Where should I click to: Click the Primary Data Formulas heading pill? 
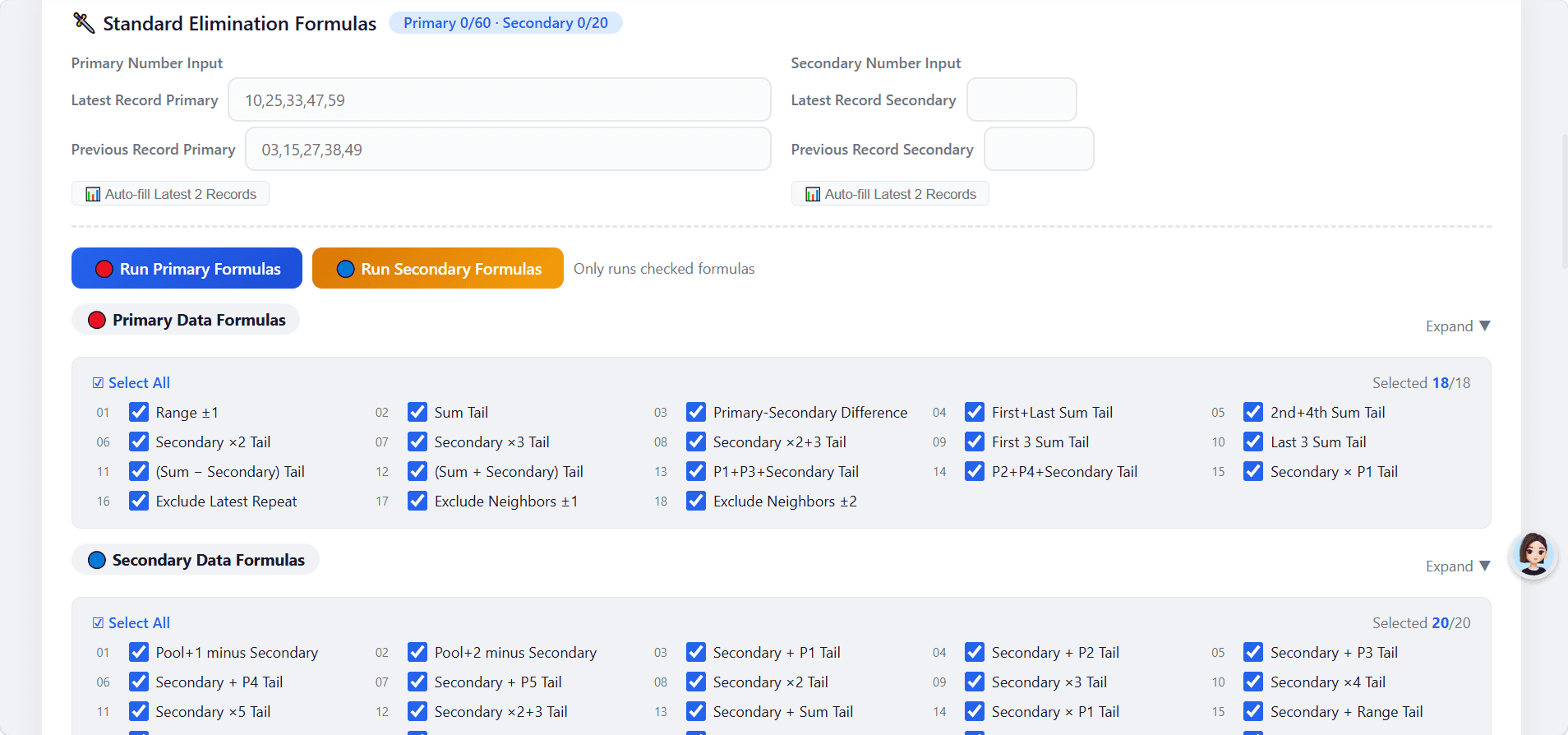pyautogui.click(x=186, y=320)
